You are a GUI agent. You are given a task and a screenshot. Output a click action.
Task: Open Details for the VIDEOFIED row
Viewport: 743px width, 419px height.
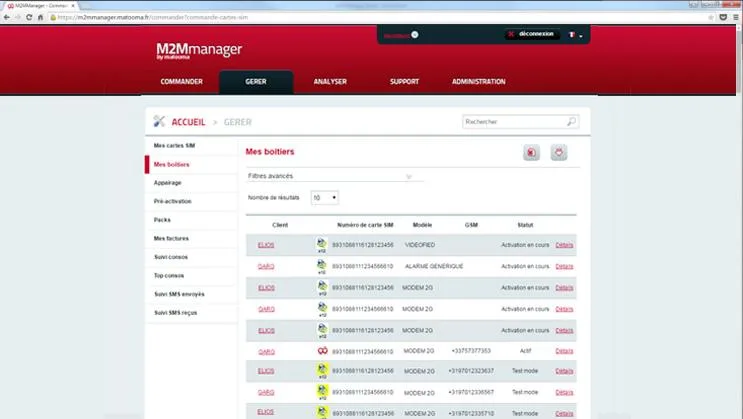click(564, 245)
